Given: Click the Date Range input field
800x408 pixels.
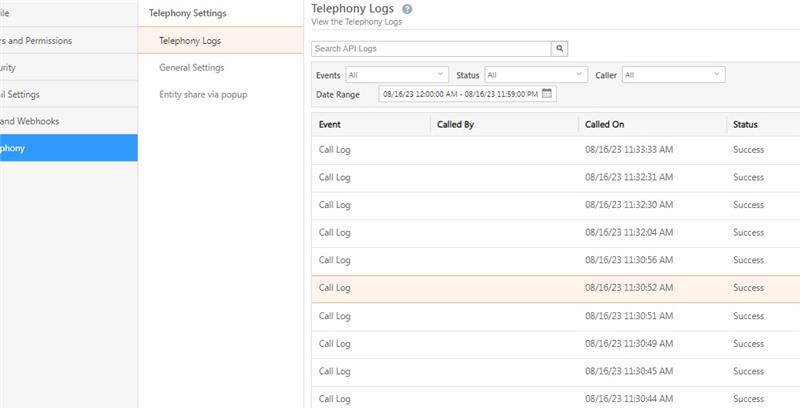Looking at the screenshot, I should pos(459,94).
